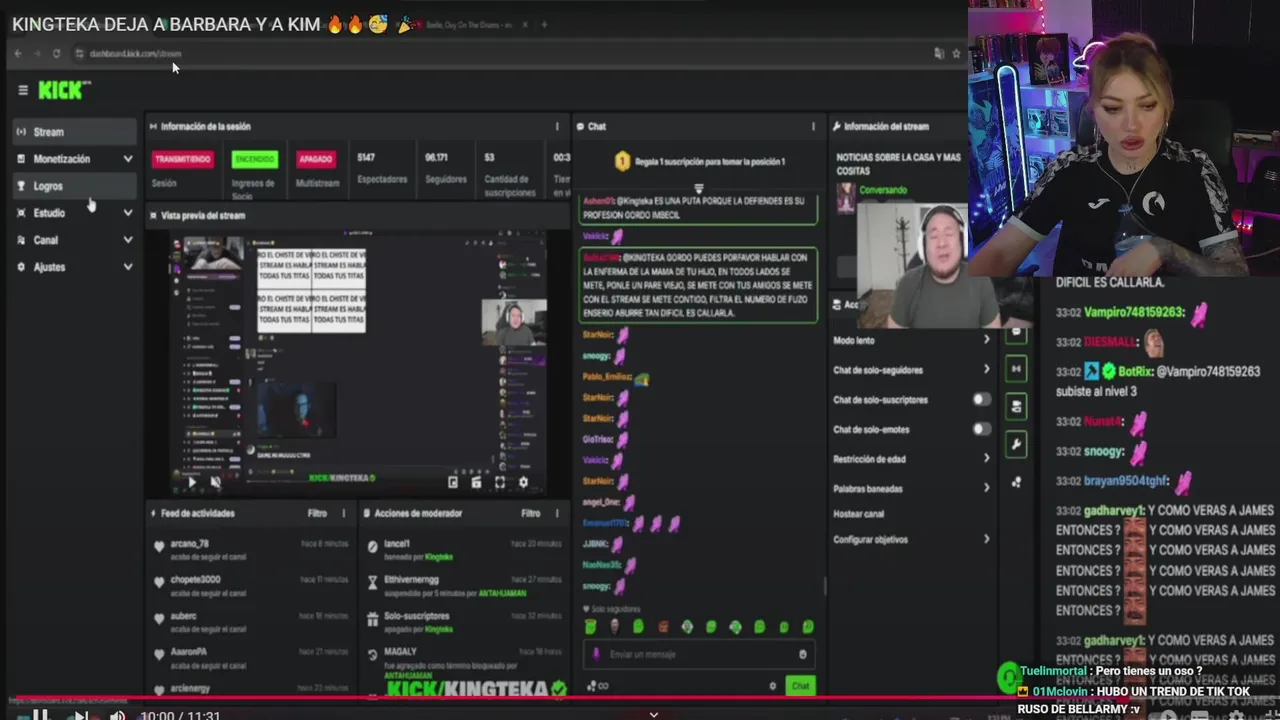Open Acciones de moderador options menu

point(557,513)
